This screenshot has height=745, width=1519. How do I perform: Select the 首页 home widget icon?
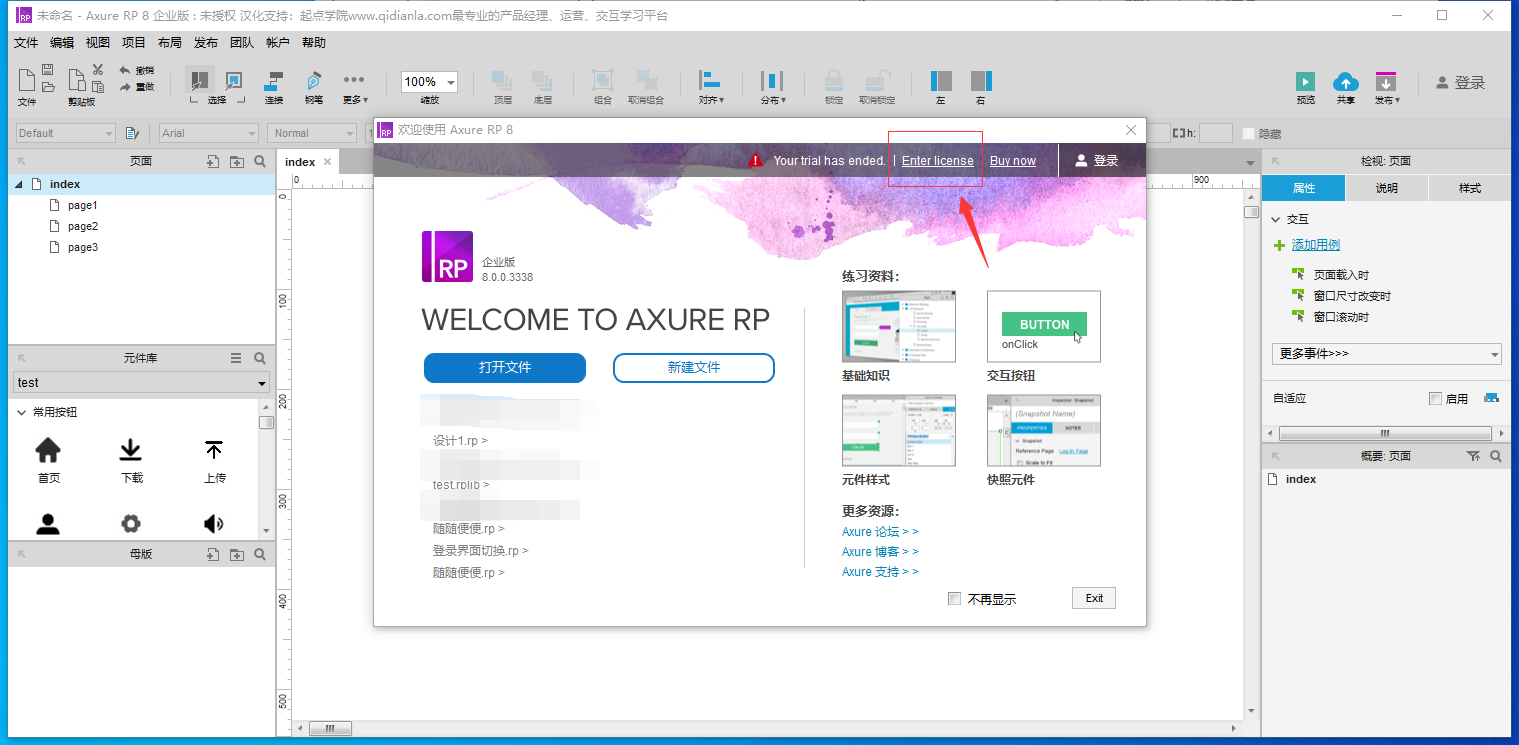coord(48,450)
